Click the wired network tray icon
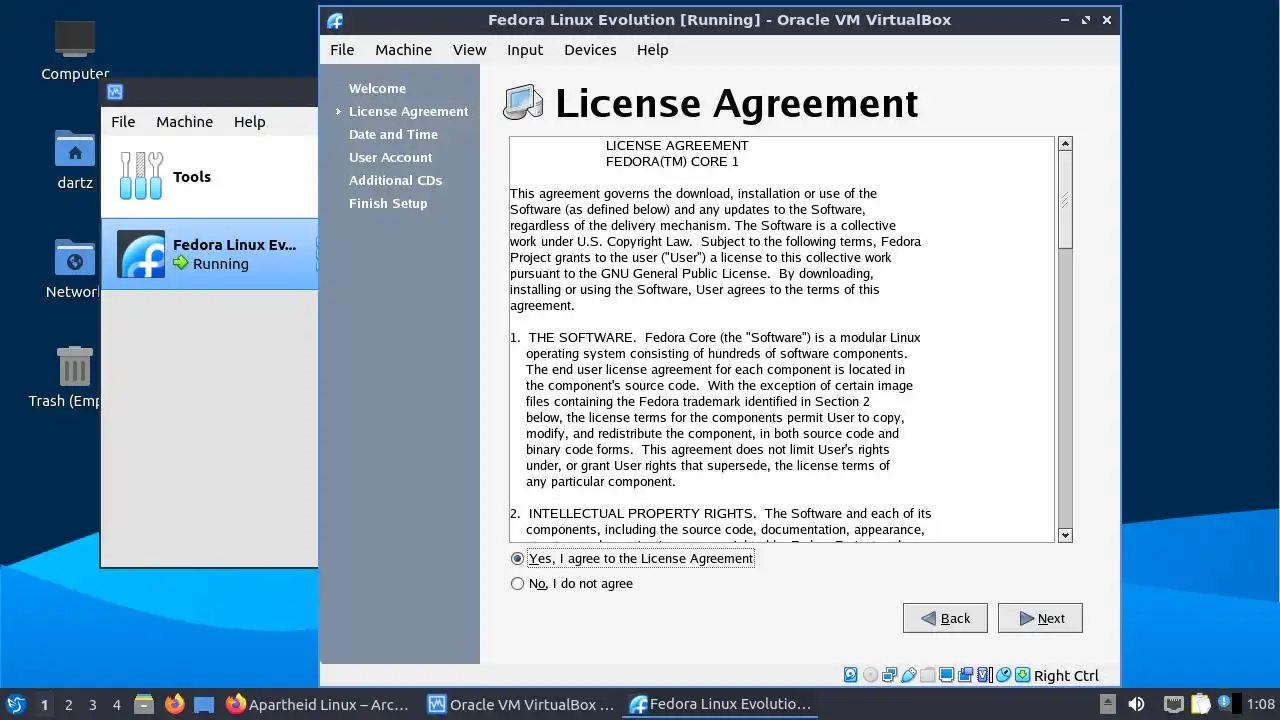Viewport: 1280px width, 720px height. click(1174, 705)
